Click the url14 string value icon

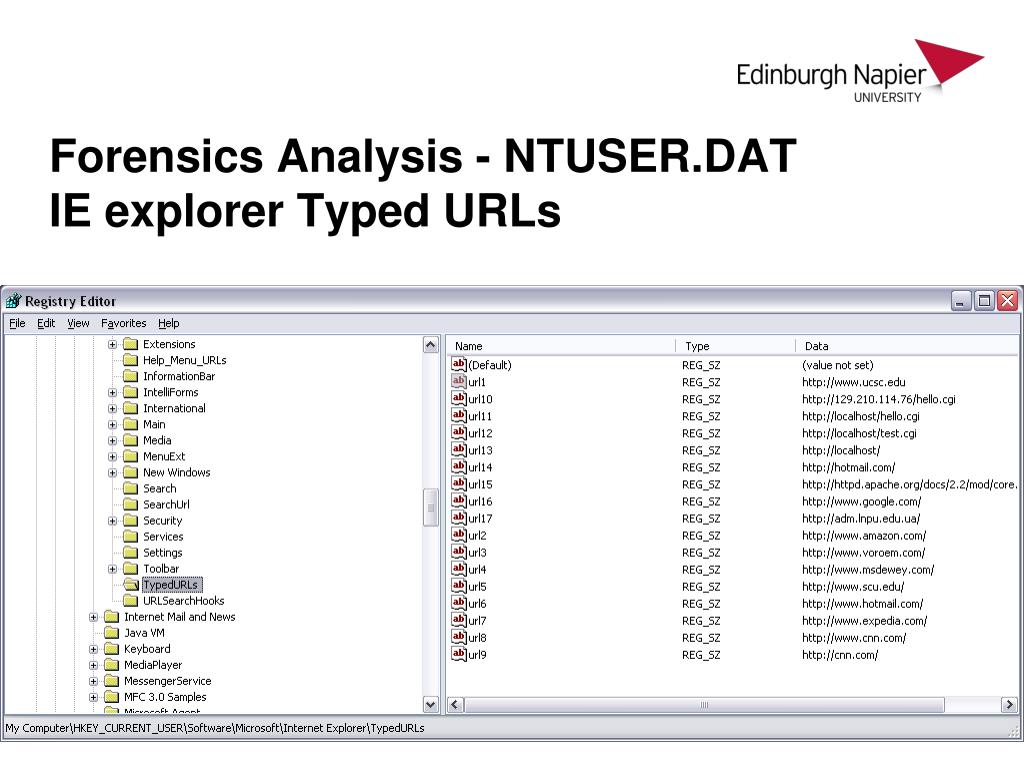[x=459, y=466]
